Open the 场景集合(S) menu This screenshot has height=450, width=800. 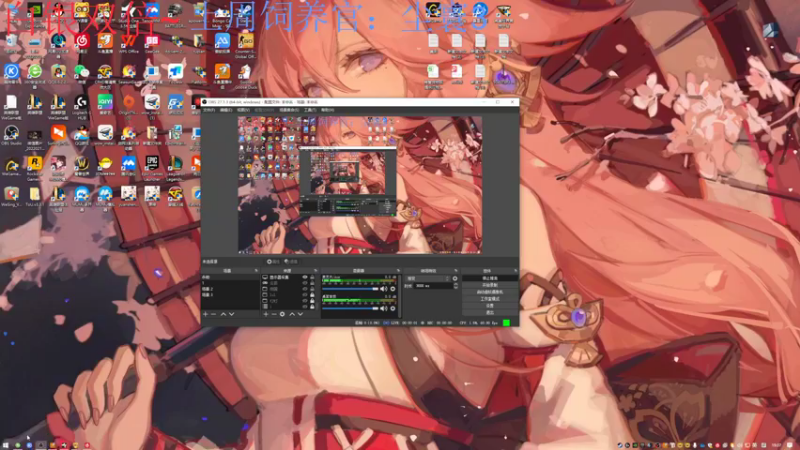[x=289, y=110]
